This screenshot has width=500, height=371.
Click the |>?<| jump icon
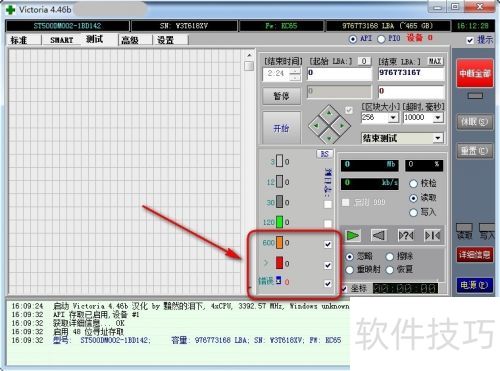(406, 236)
